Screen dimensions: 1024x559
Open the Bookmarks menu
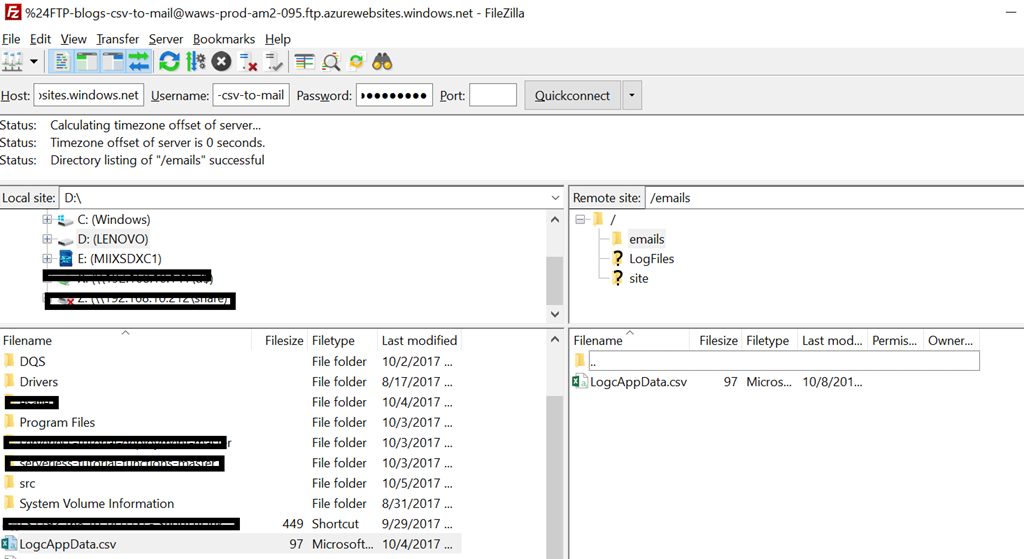[224, 39]
